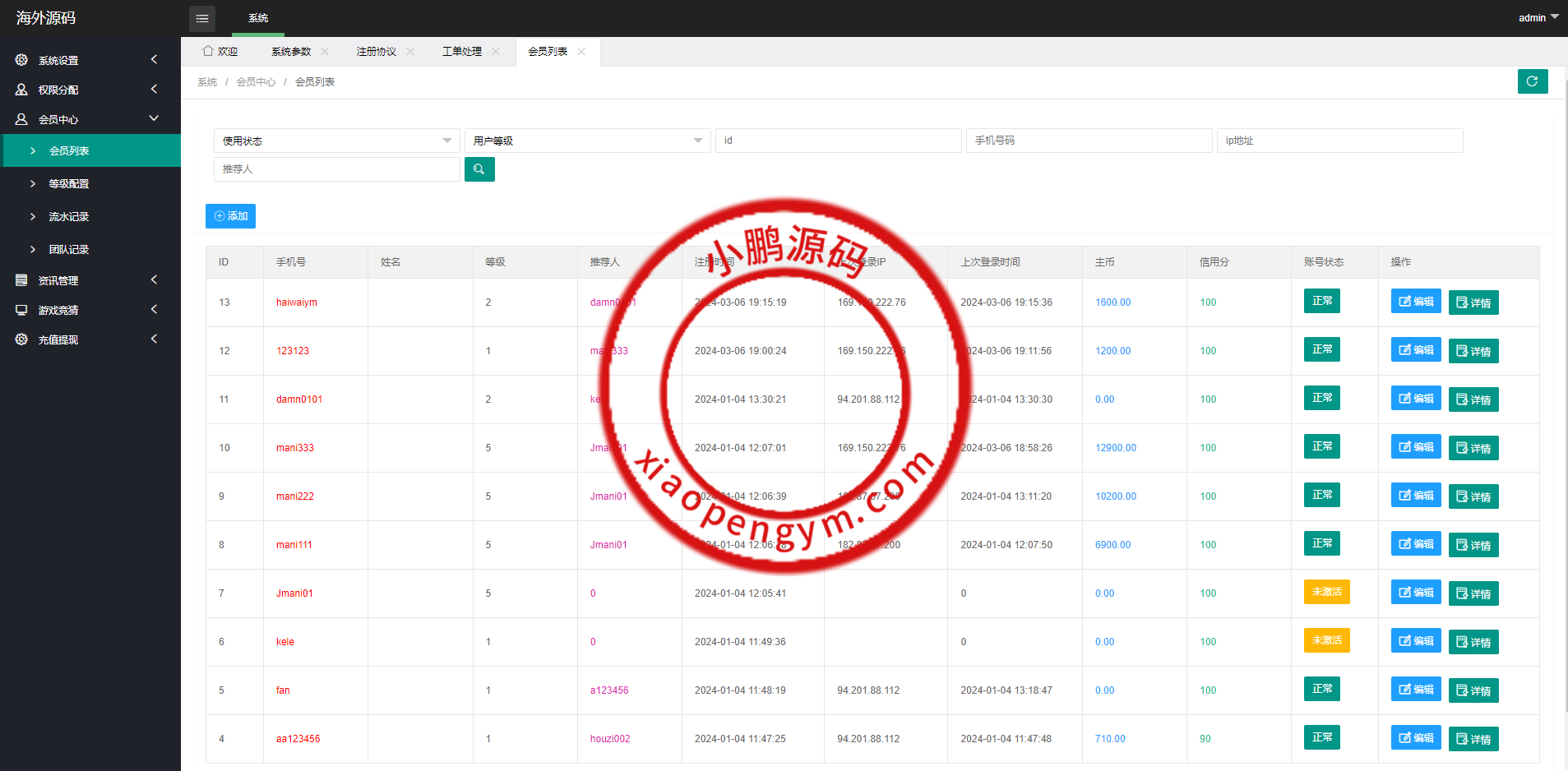
Task: Switch to the 欢迎 tab
Action: 220,51
